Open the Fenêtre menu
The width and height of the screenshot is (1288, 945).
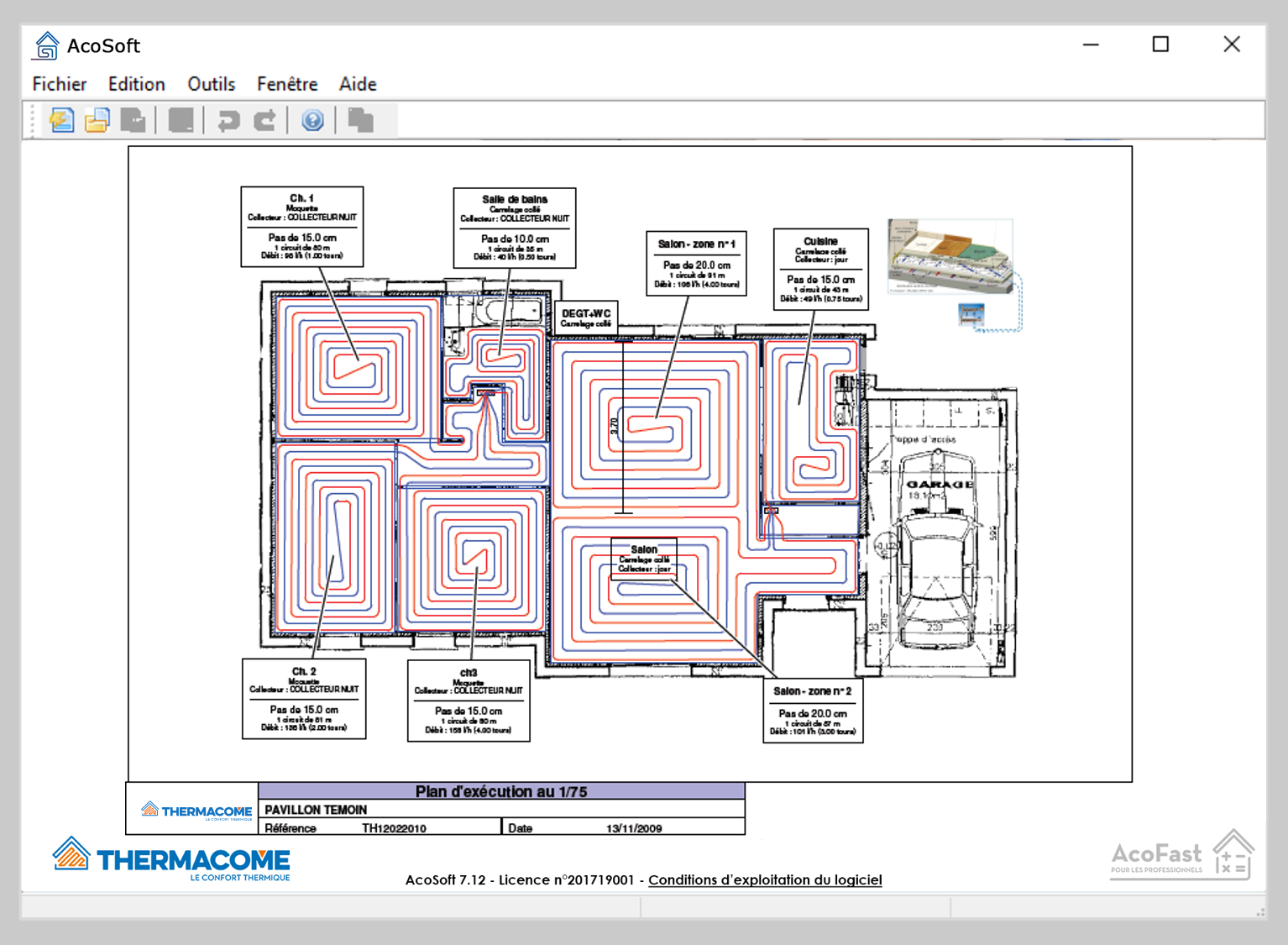pos(287,84)
